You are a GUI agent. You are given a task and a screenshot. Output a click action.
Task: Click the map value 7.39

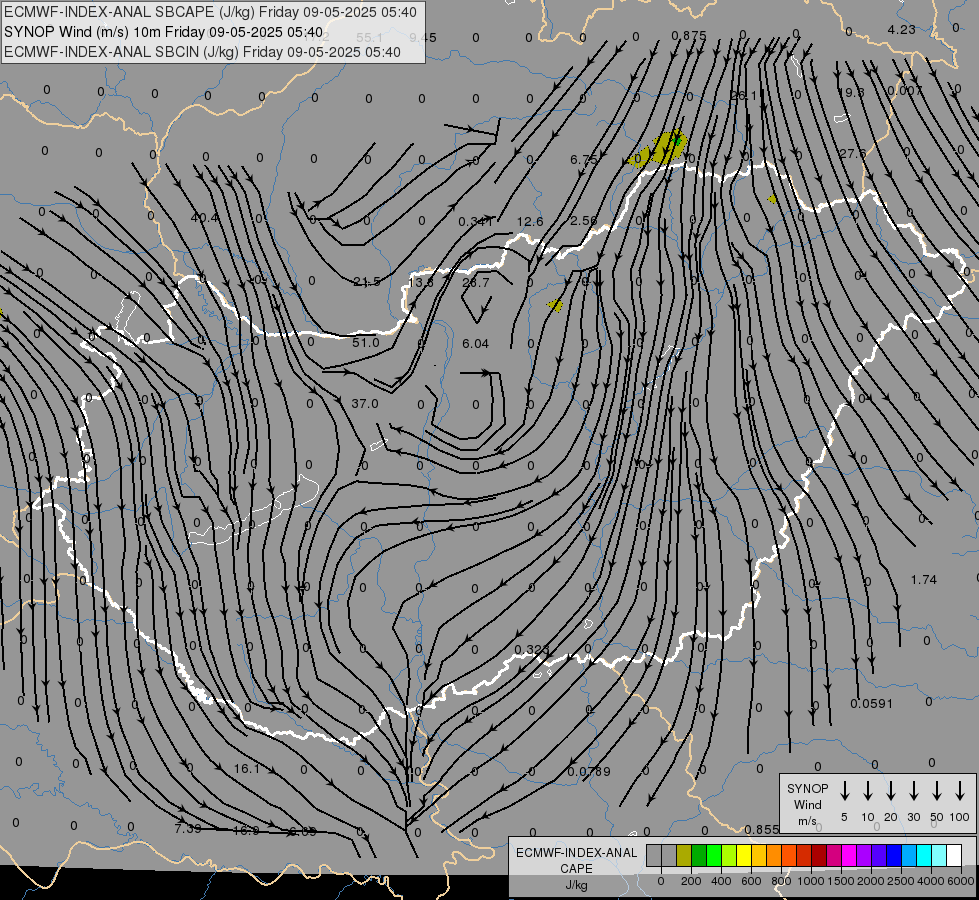188,829
